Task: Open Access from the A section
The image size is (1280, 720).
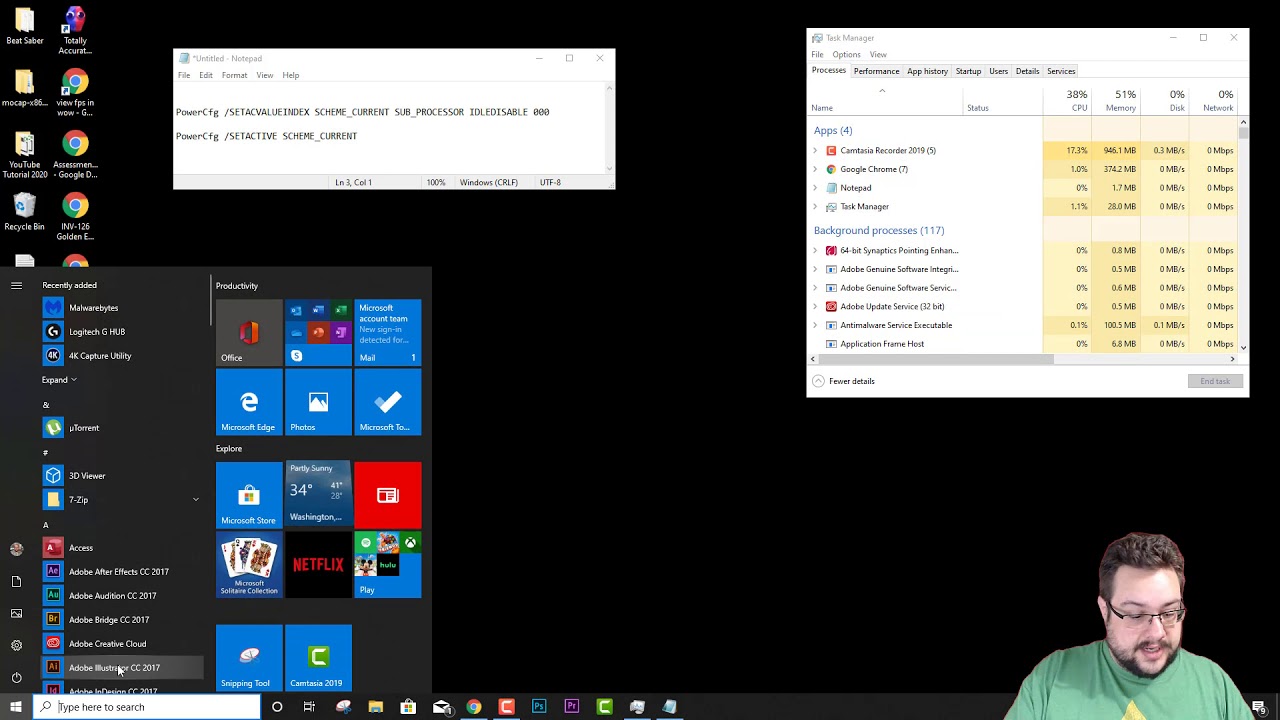Action: [x=122, y=548]
